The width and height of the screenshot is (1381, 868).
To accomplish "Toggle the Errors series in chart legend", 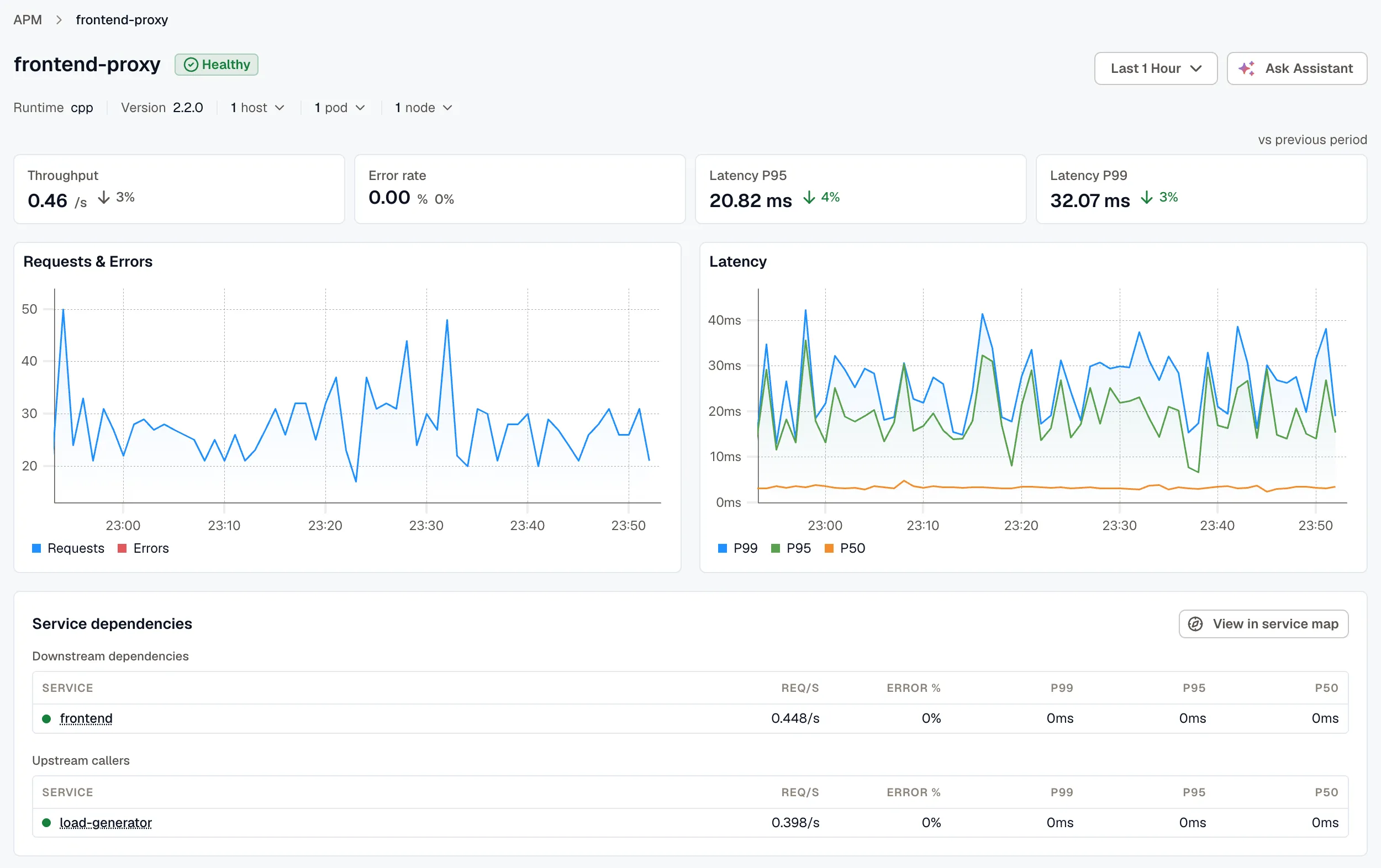I will [143, 548].
